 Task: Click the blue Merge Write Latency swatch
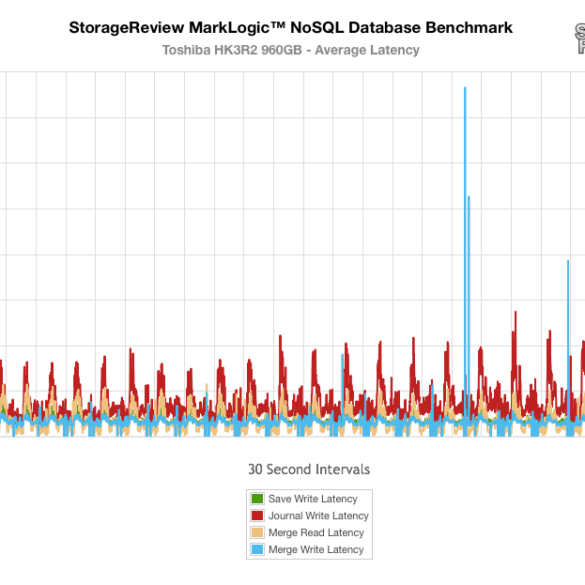(257, 549)
